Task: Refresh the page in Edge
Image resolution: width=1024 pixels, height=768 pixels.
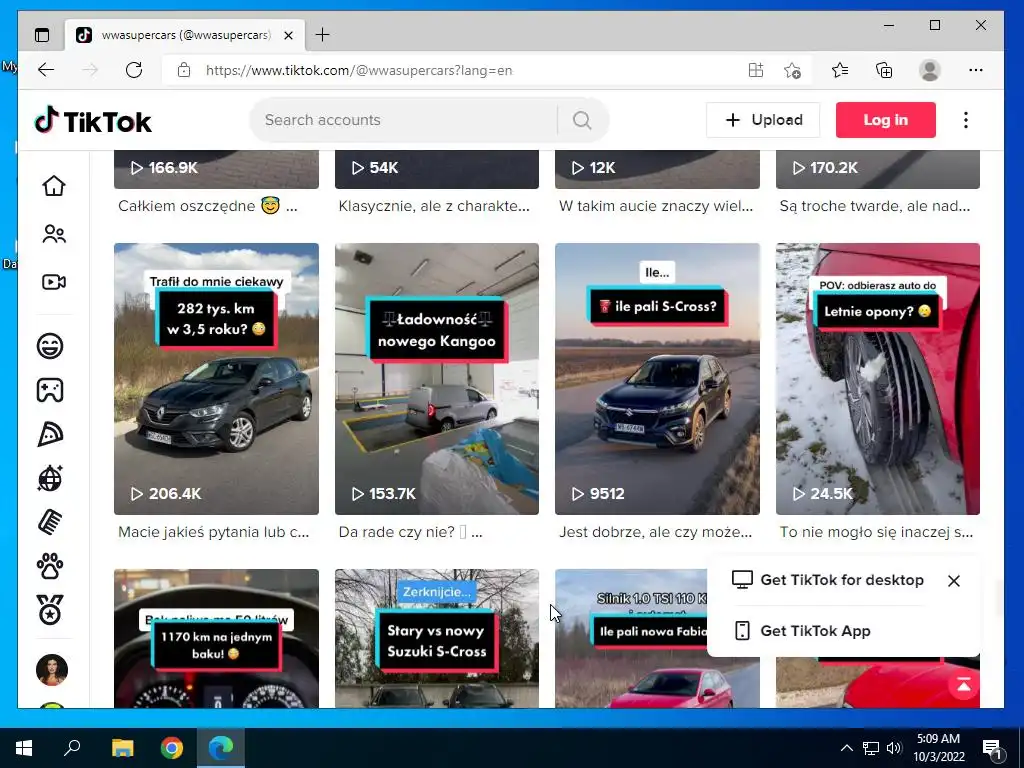Action: [x=134, y=70]
